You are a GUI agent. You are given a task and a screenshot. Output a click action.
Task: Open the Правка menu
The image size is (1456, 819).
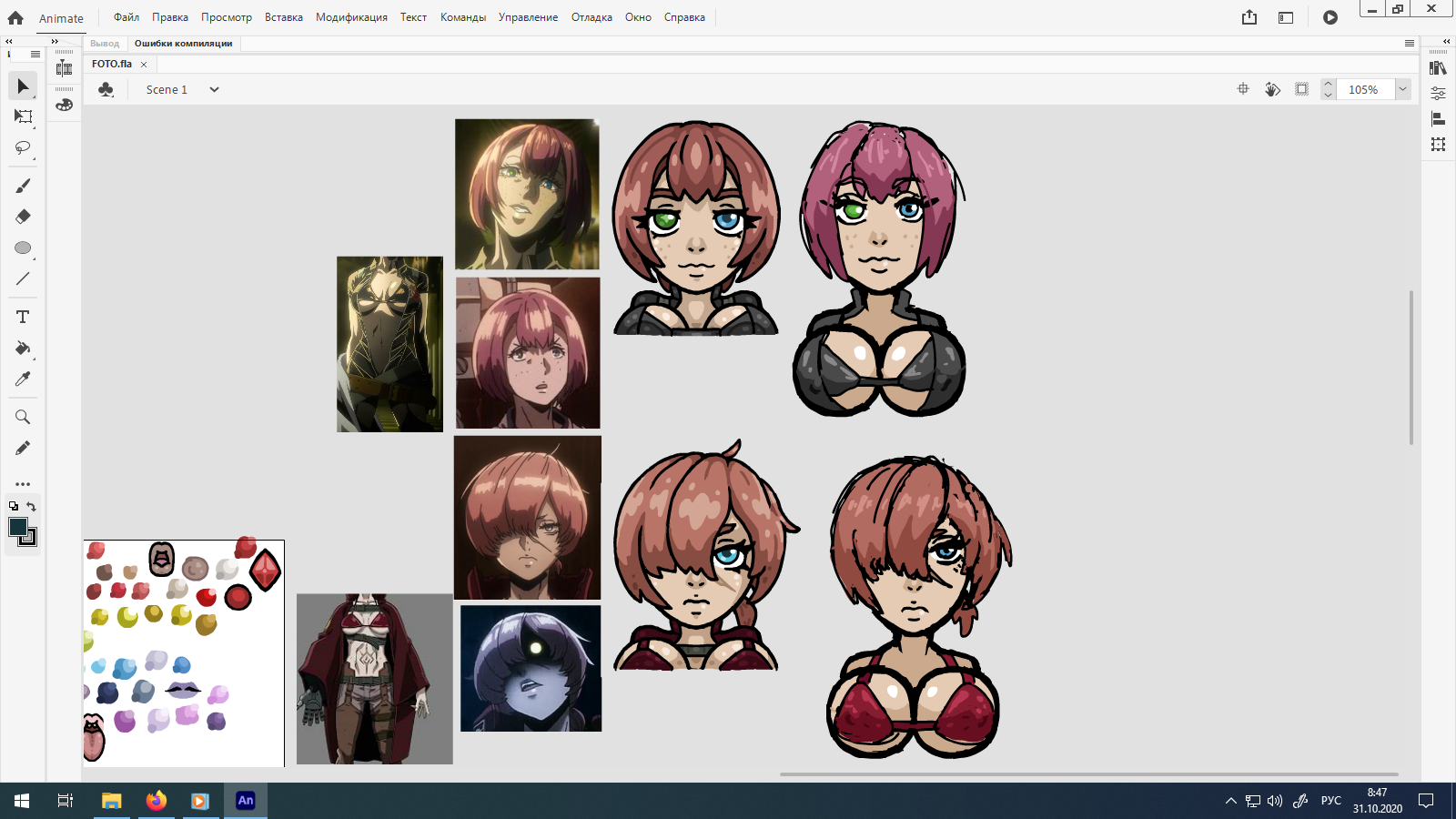tap(170, 17)
